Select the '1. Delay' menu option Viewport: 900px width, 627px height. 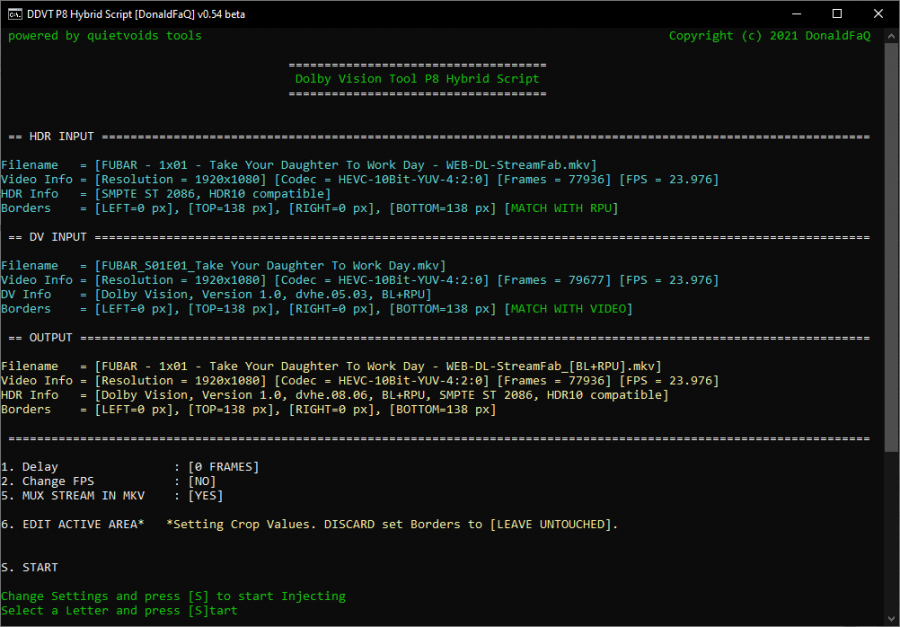pos(30,467)
